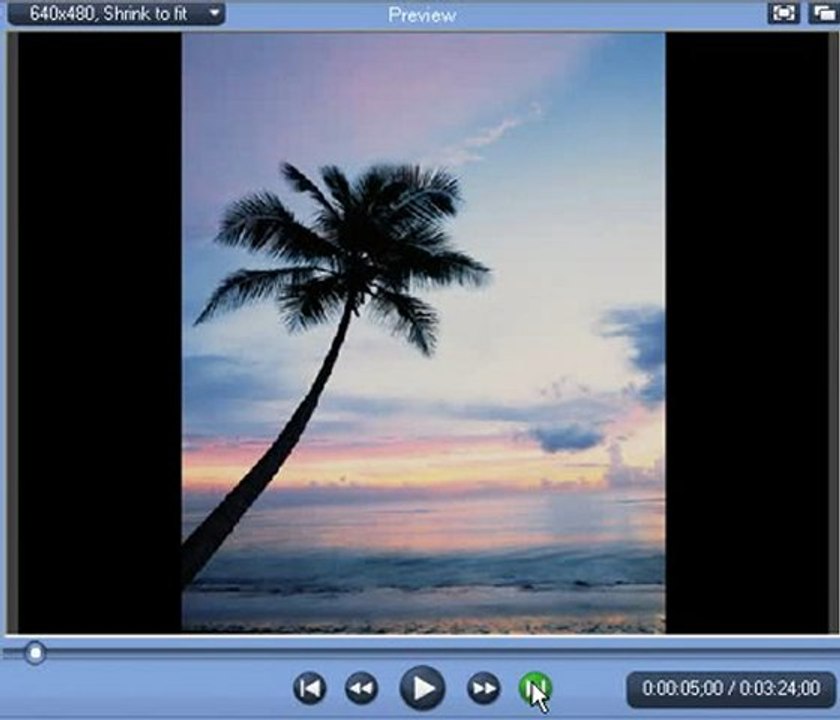Jump to the start of the video
The image size is (840, 720).
click(x=310, y=688)
